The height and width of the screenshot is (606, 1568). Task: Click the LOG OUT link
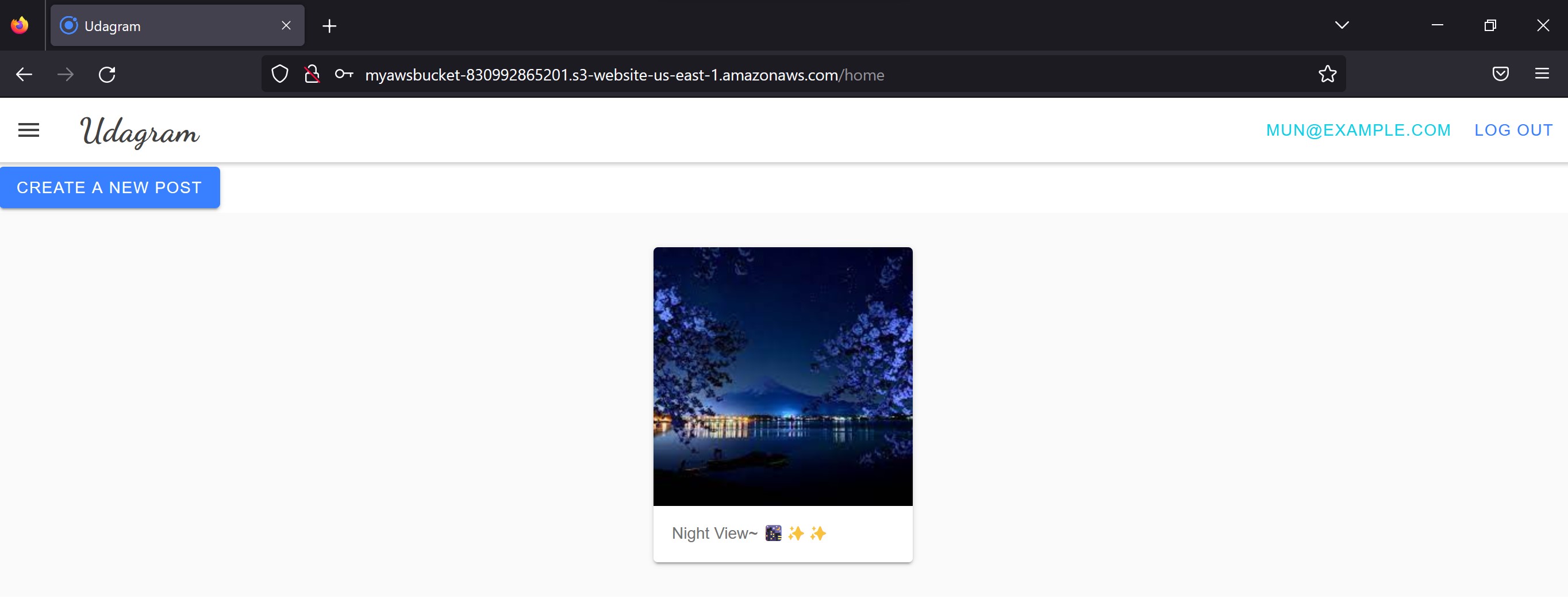point(1513,130)
